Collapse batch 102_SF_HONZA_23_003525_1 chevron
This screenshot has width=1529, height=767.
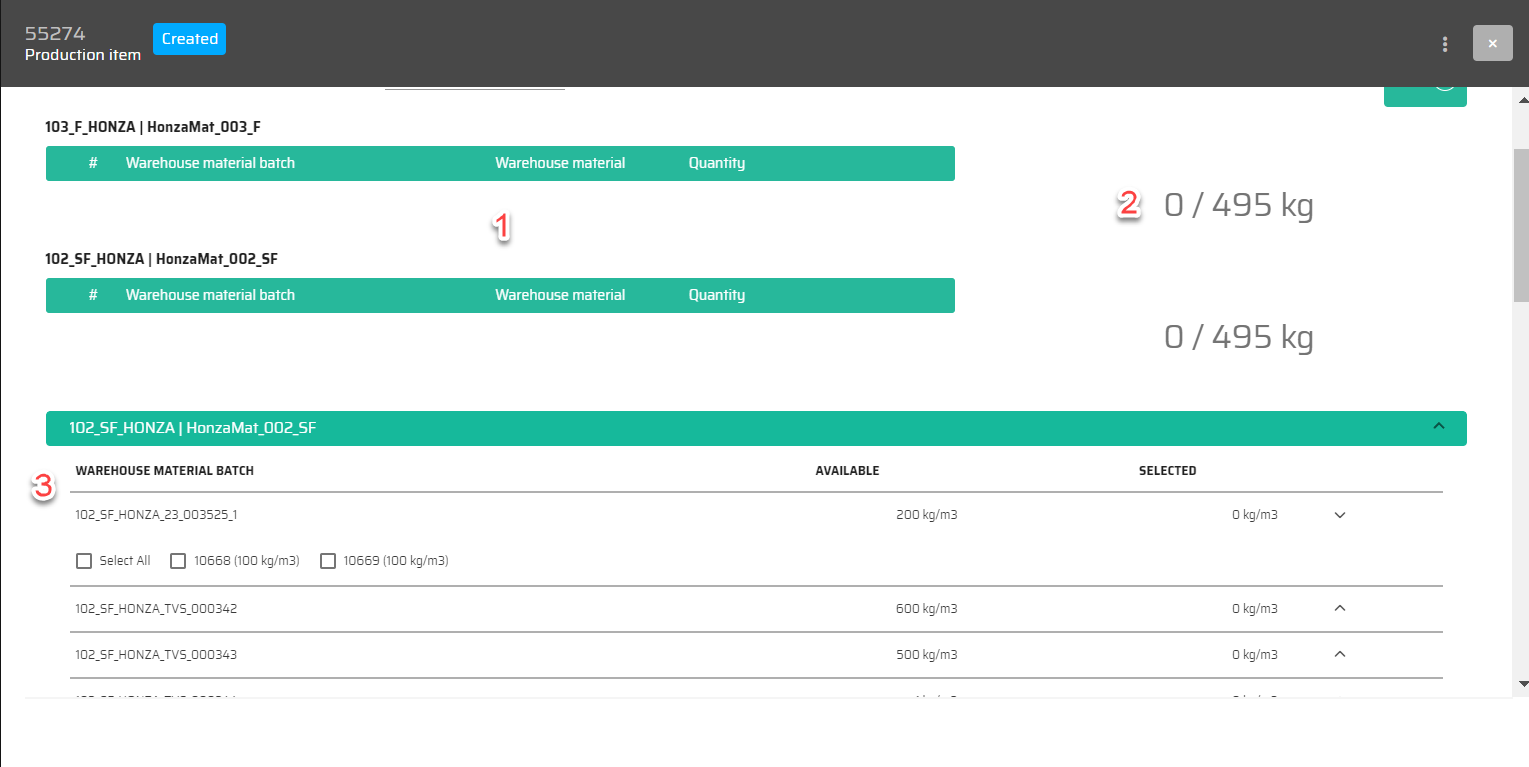[1341, 515]
